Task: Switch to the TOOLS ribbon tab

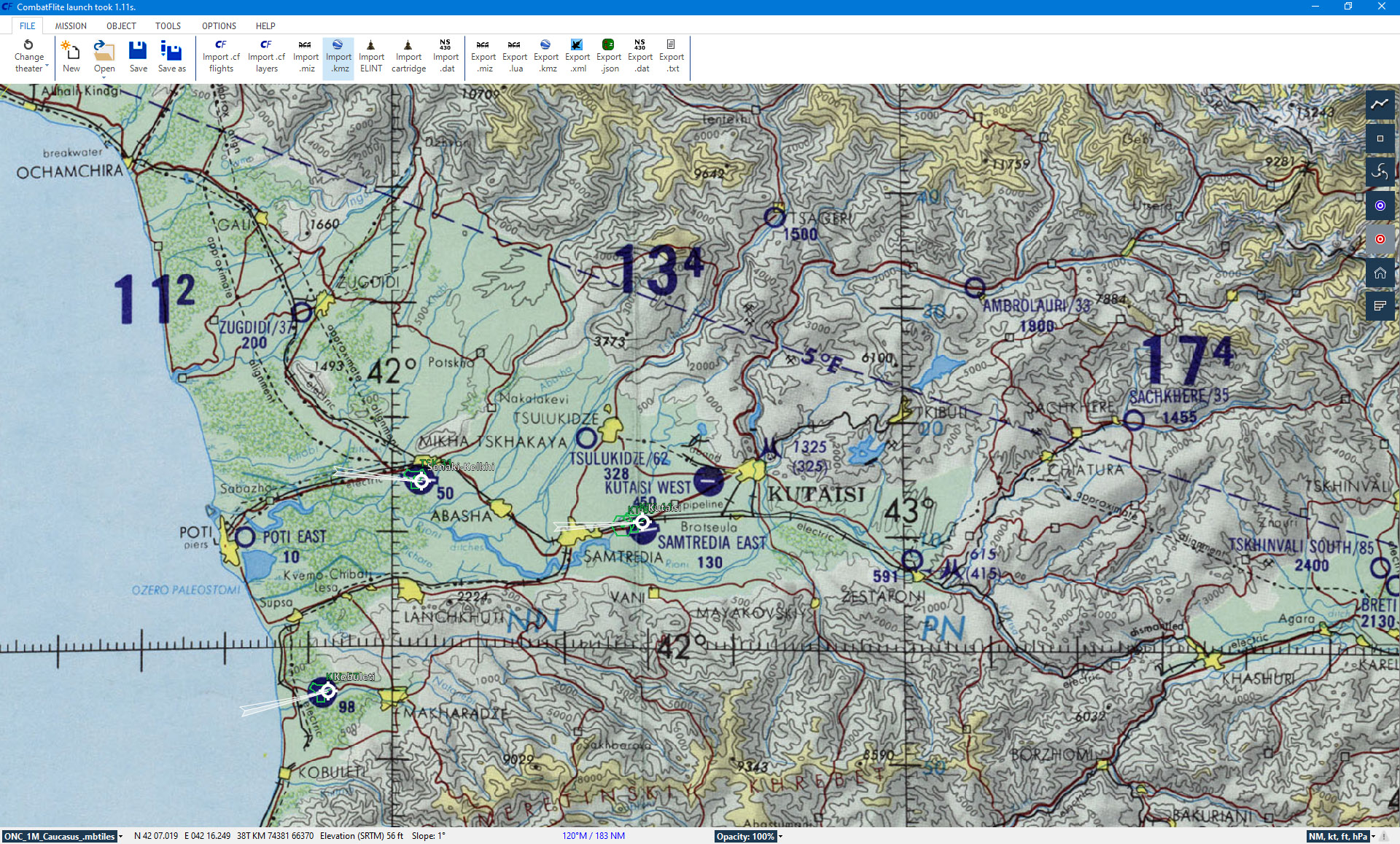Action: click(x=168, y=26)
